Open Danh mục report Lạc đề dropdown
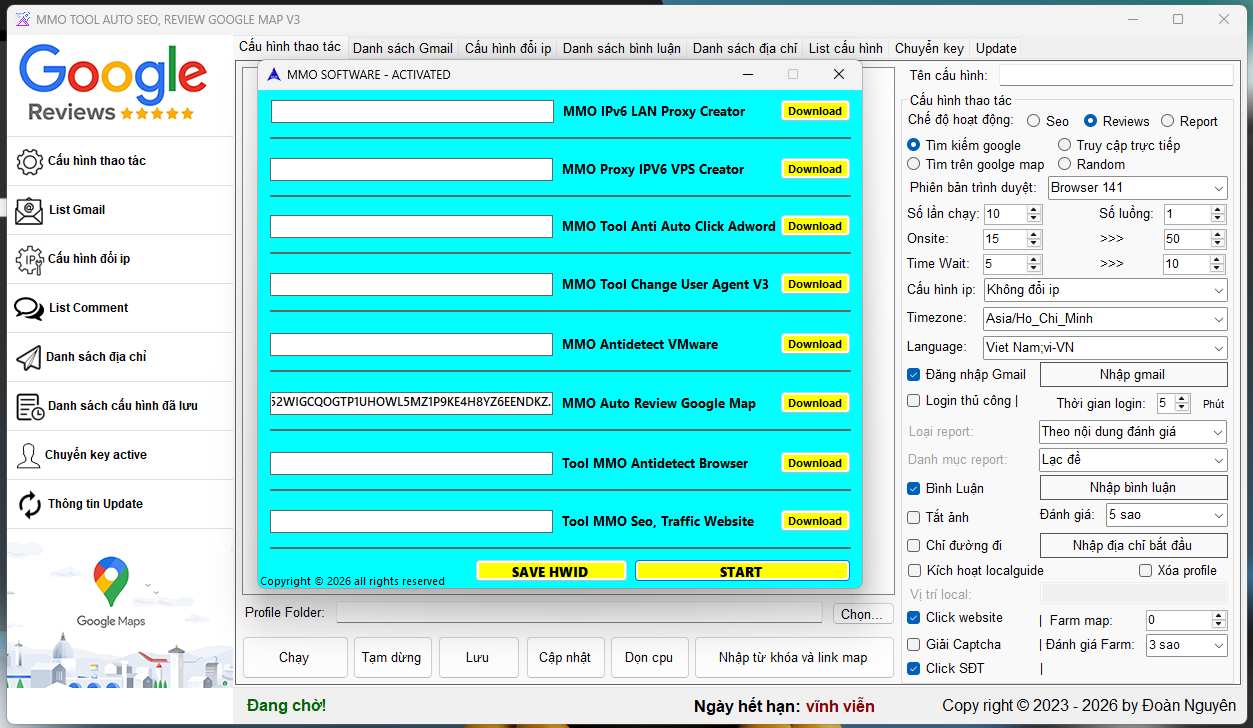1253x728 pixels. (1134, 460)
